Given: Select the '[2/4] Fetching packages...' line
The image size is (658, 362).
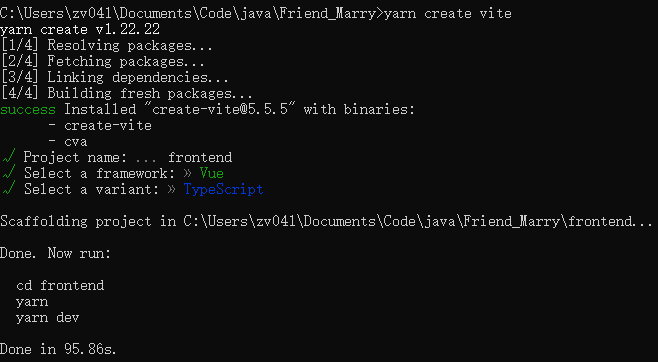Looking at the screenshot, I should pos(102,61).
